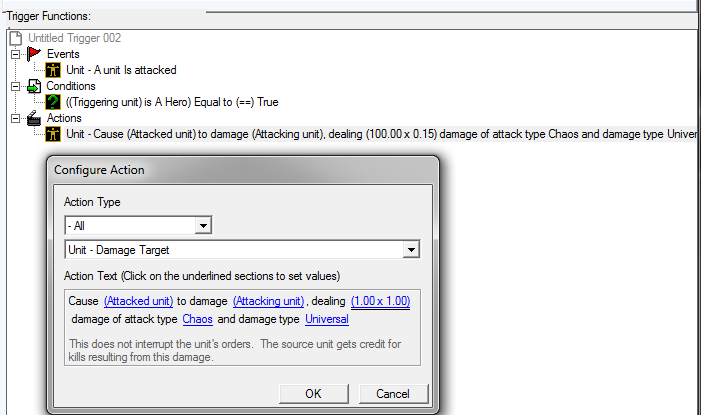Viewport: 701px width, 415px height.
Task: Cancel the Configure Action dialog
Action: coord(393,394)
